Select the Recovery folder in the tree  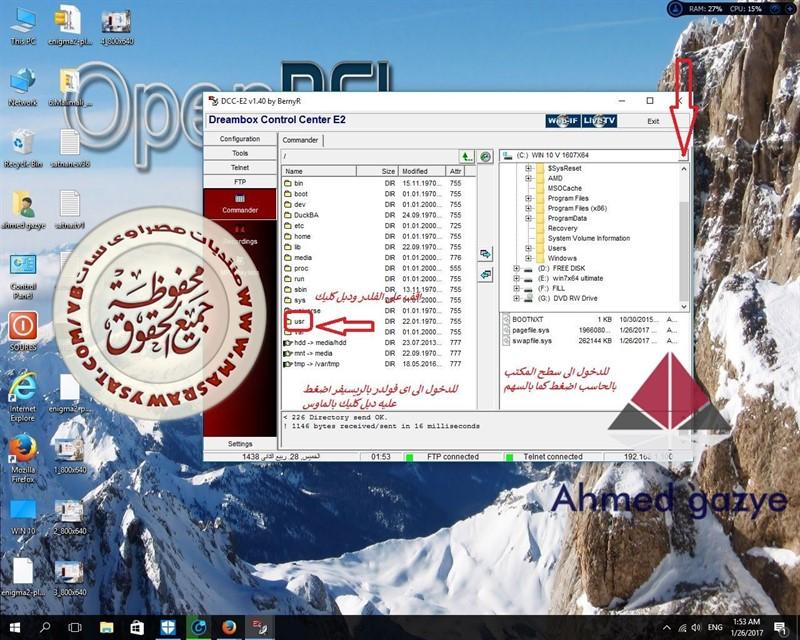coord(562,229)
